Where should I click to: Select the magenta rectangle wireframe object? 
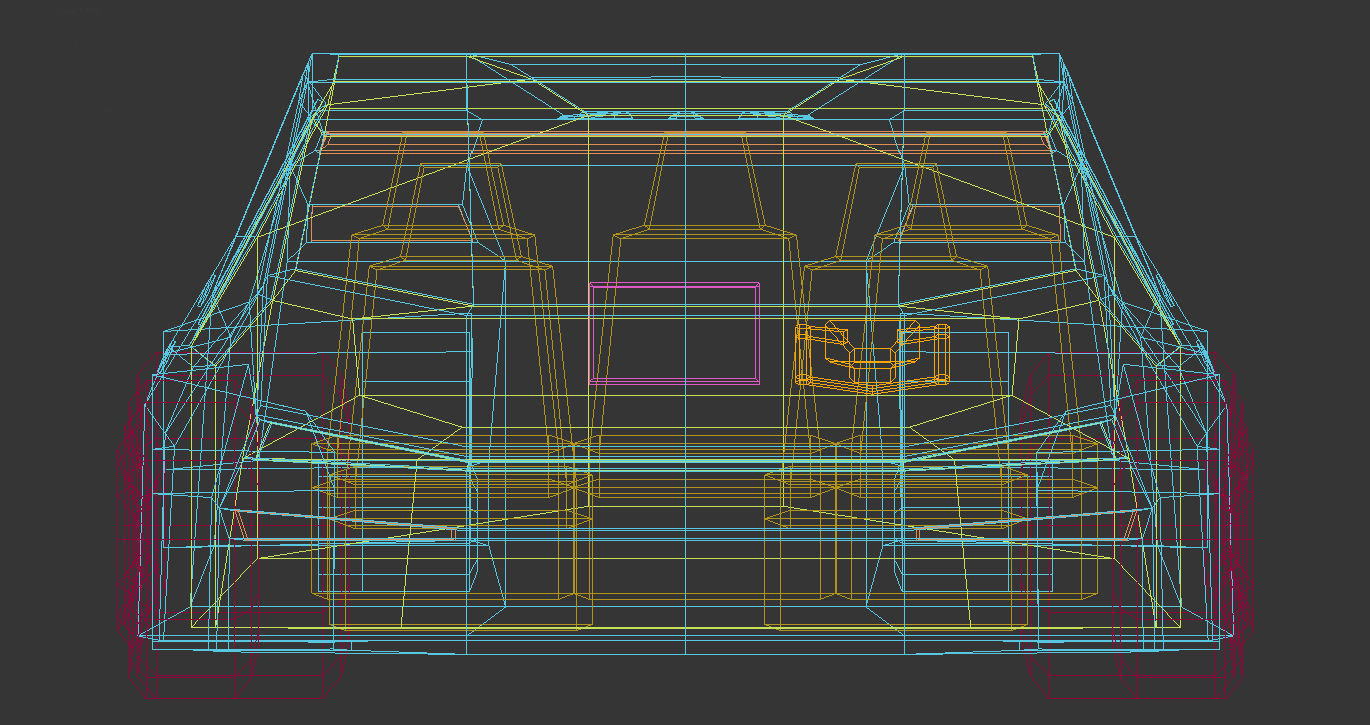[674, 333]
